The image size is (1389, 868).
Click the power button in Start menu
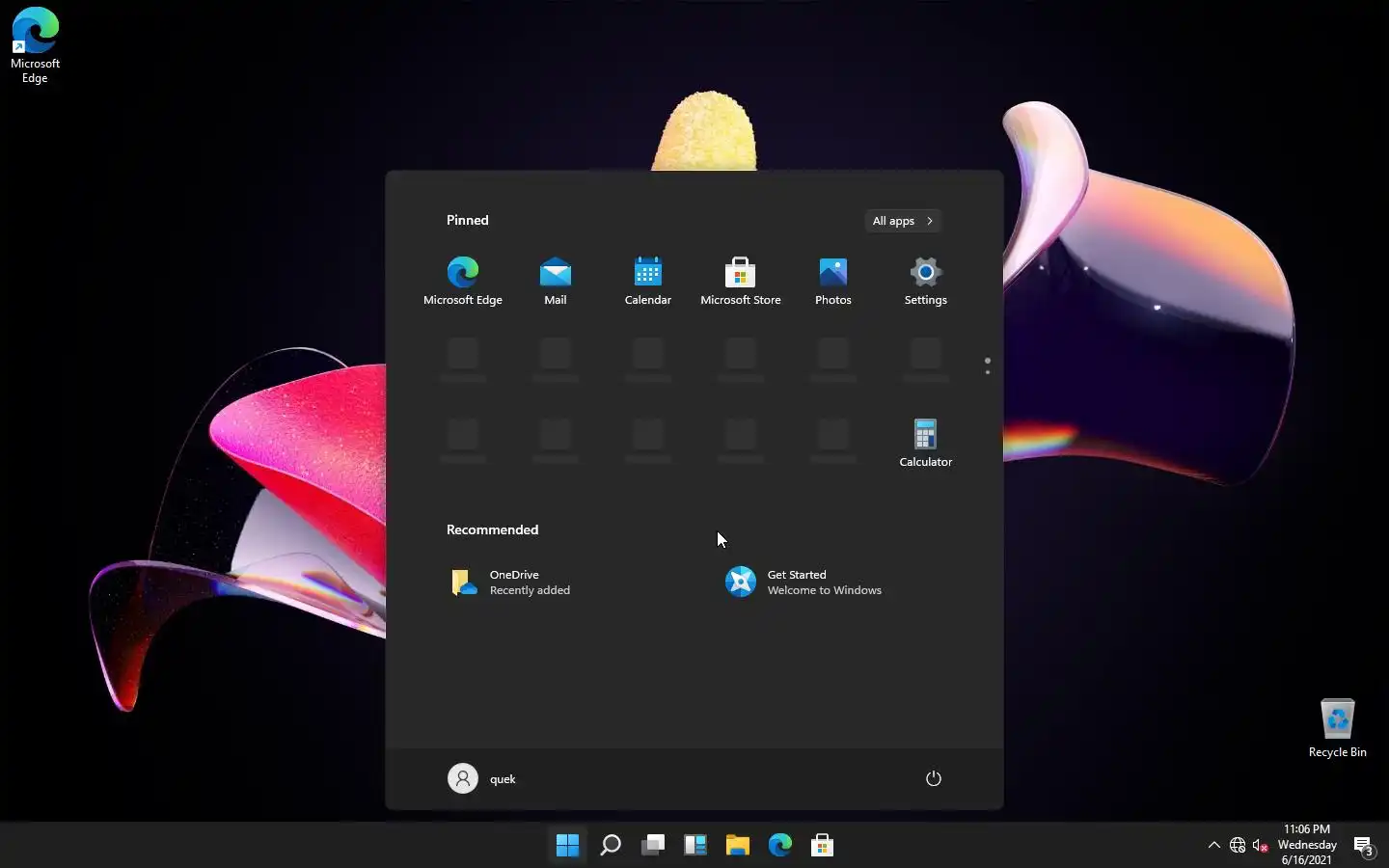point(934,778)
